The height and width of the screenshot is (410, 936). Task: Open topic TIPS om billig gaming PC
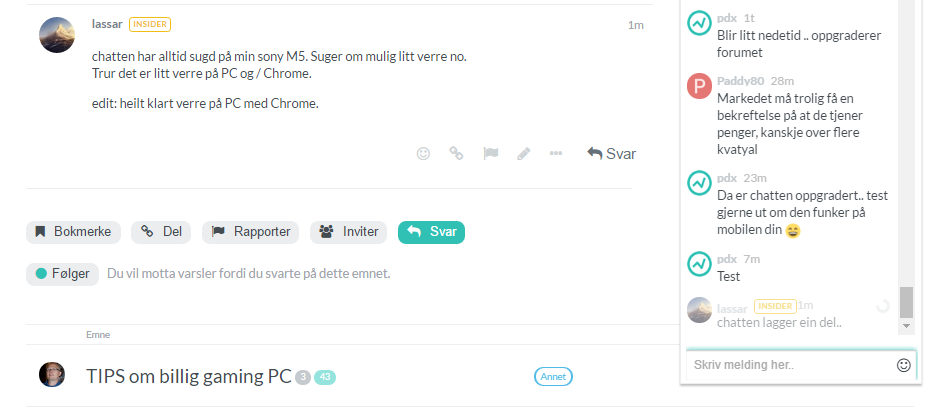[x=189, y=376]
